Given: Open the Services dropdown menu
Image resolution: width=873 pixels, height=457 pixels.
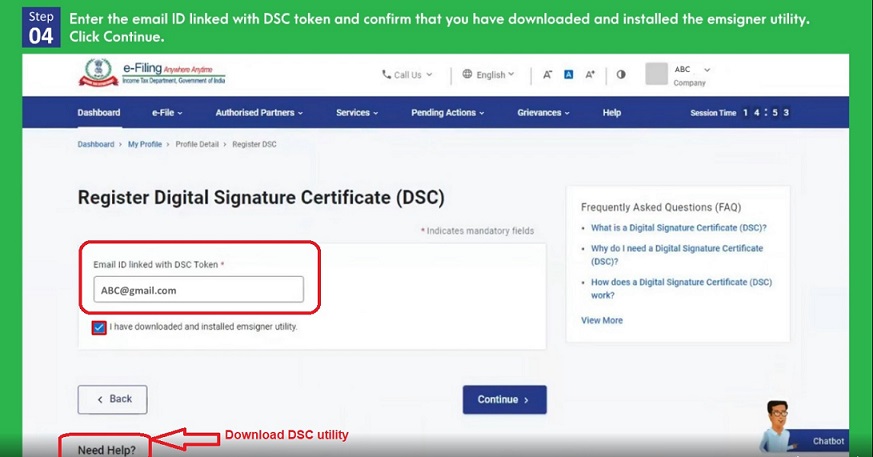Looking at the screenshot, I should (x=357, y=113).
